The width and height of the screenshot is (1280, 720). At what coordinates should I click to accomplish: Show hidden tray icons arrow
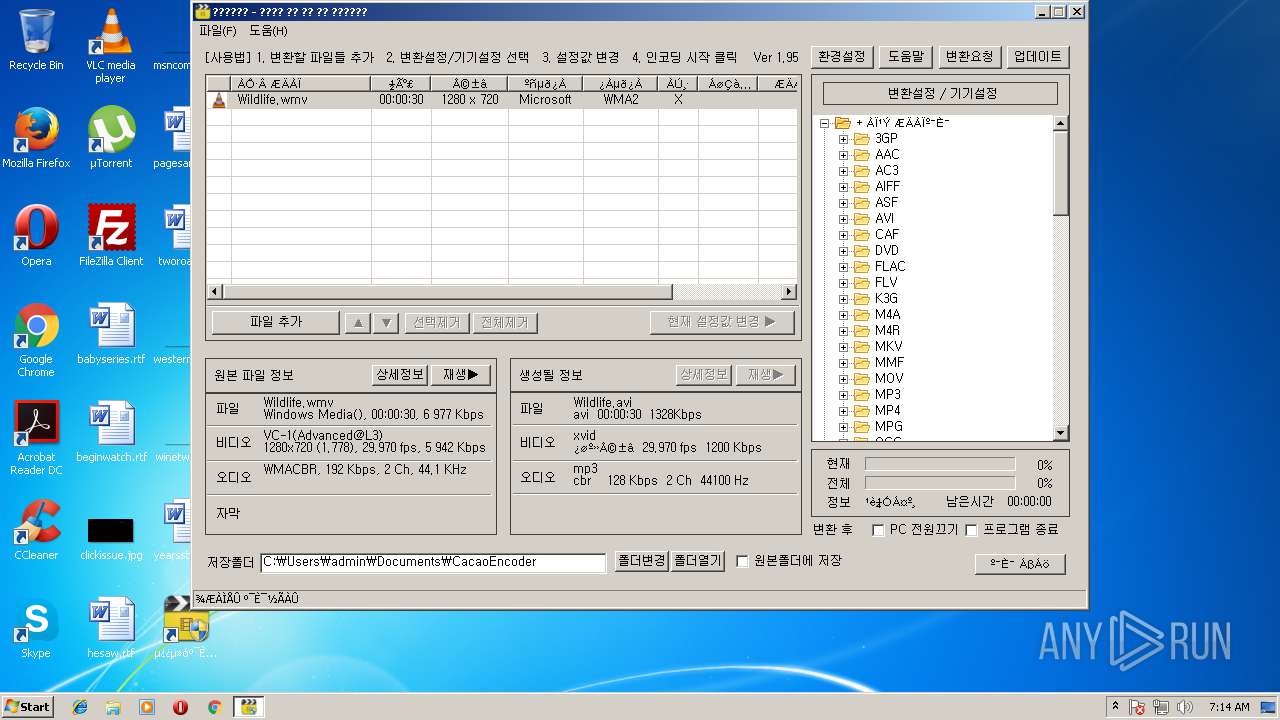coord(1115,706)
